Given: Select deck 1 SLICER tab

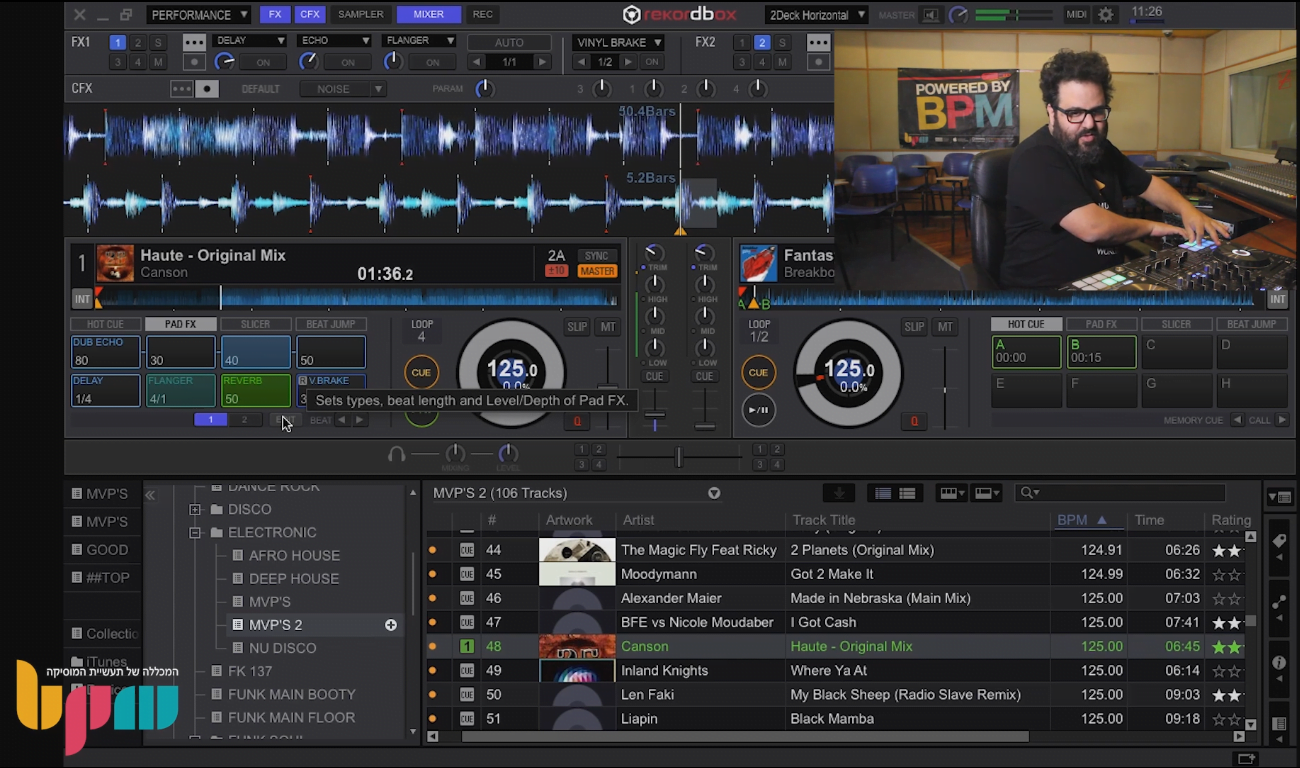Looking at the screenshot, I should (x=255, y=324).
